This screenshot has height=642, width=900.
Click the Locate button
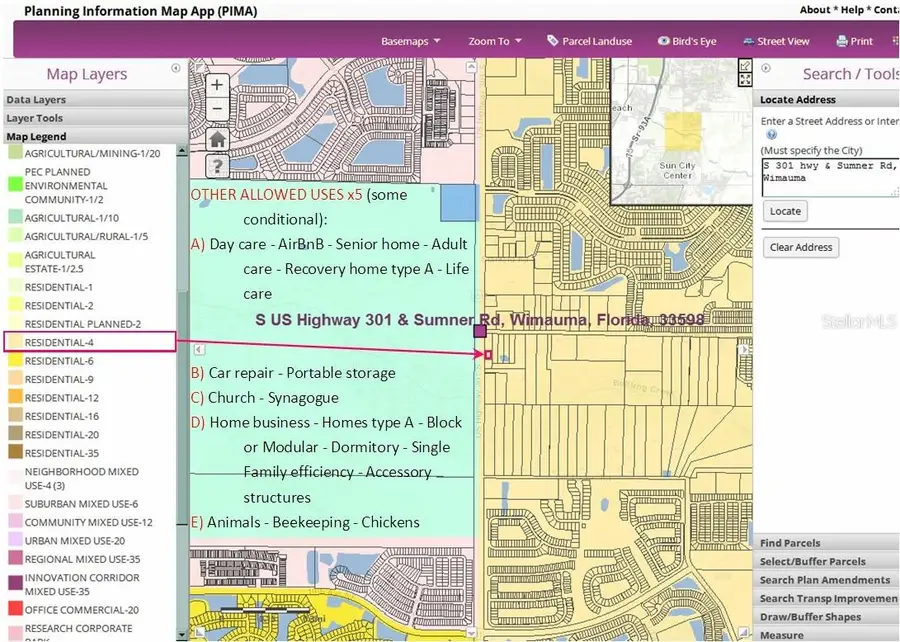(x=785, y=211)
